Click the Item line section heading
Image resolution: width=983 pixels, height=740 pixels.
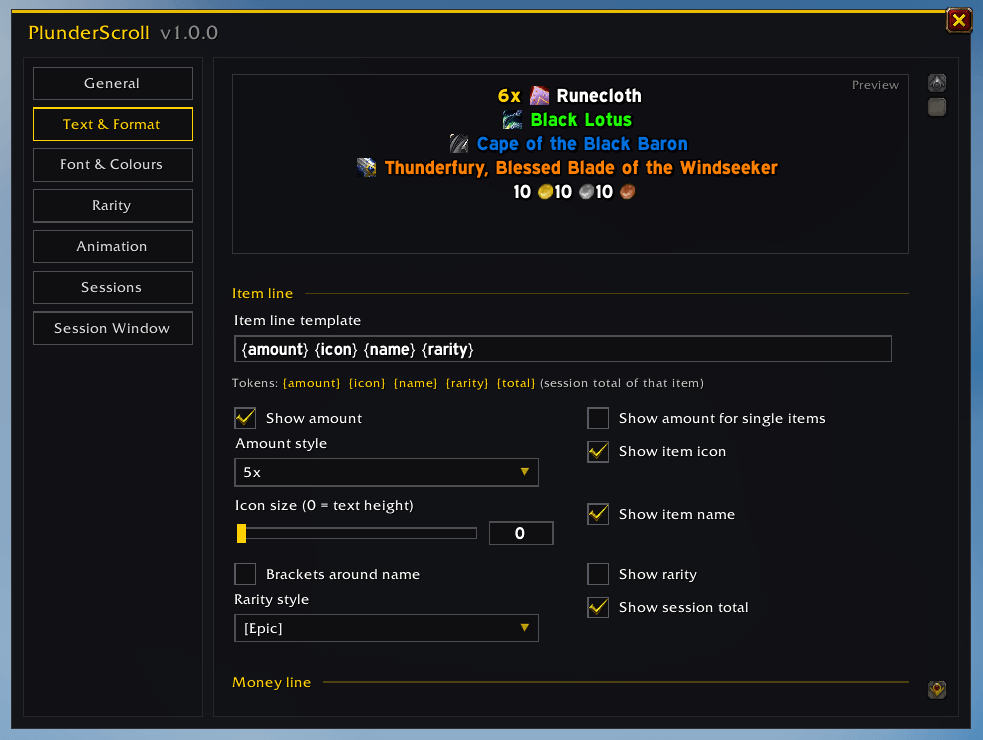[x=263, y=293]
